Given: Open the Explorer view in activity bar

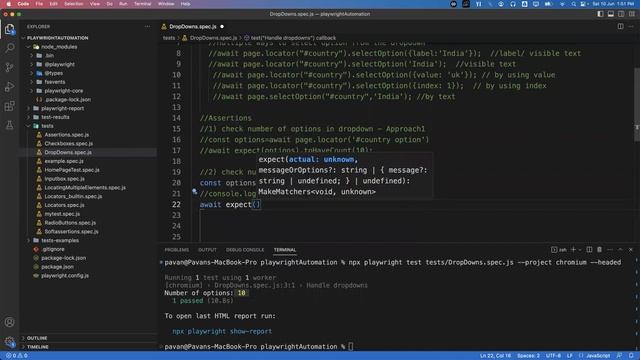Looking at the screenshot, I should (x=9, y=29).
